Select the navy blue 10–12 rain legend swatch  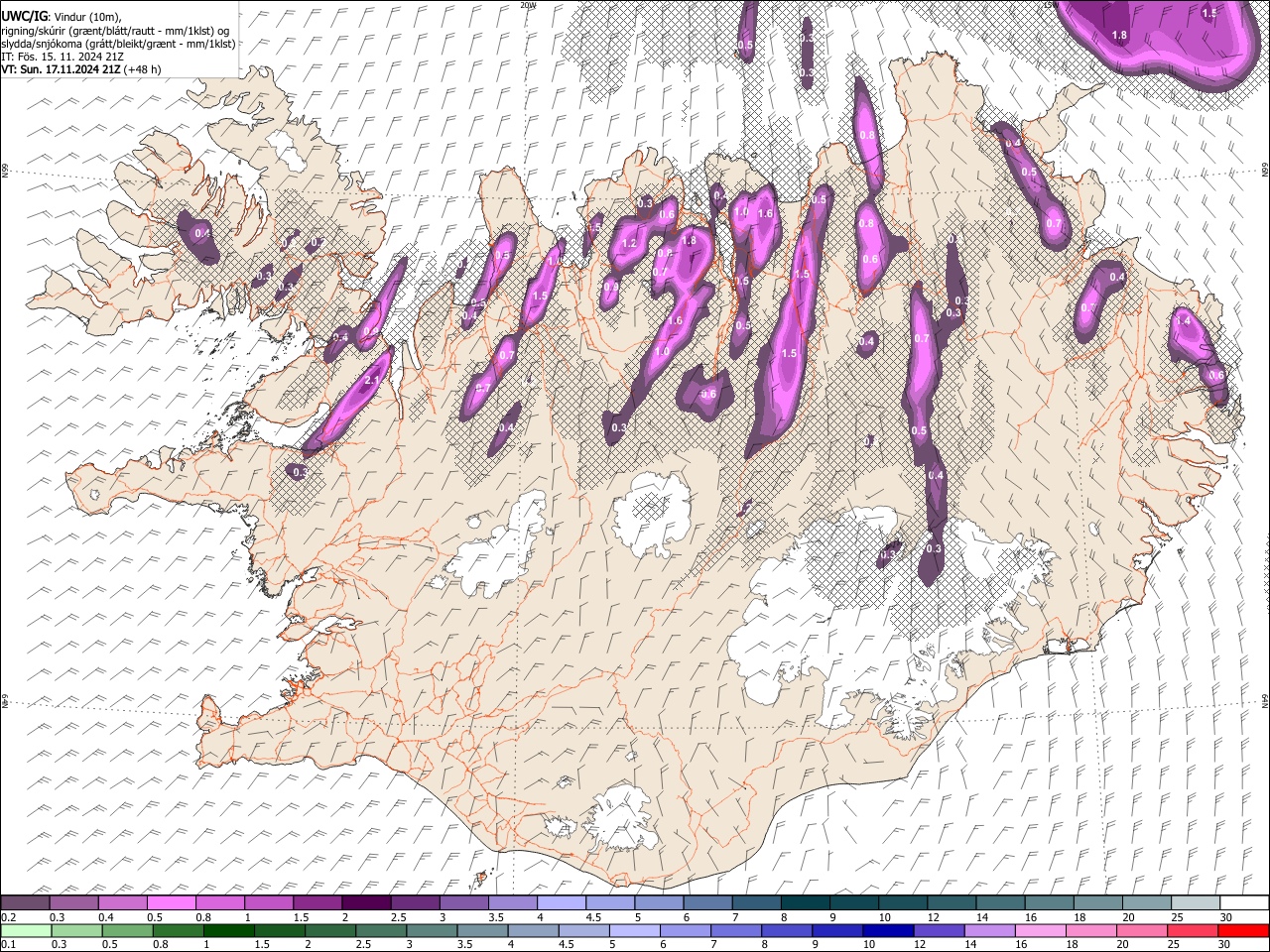pos(888,931)
